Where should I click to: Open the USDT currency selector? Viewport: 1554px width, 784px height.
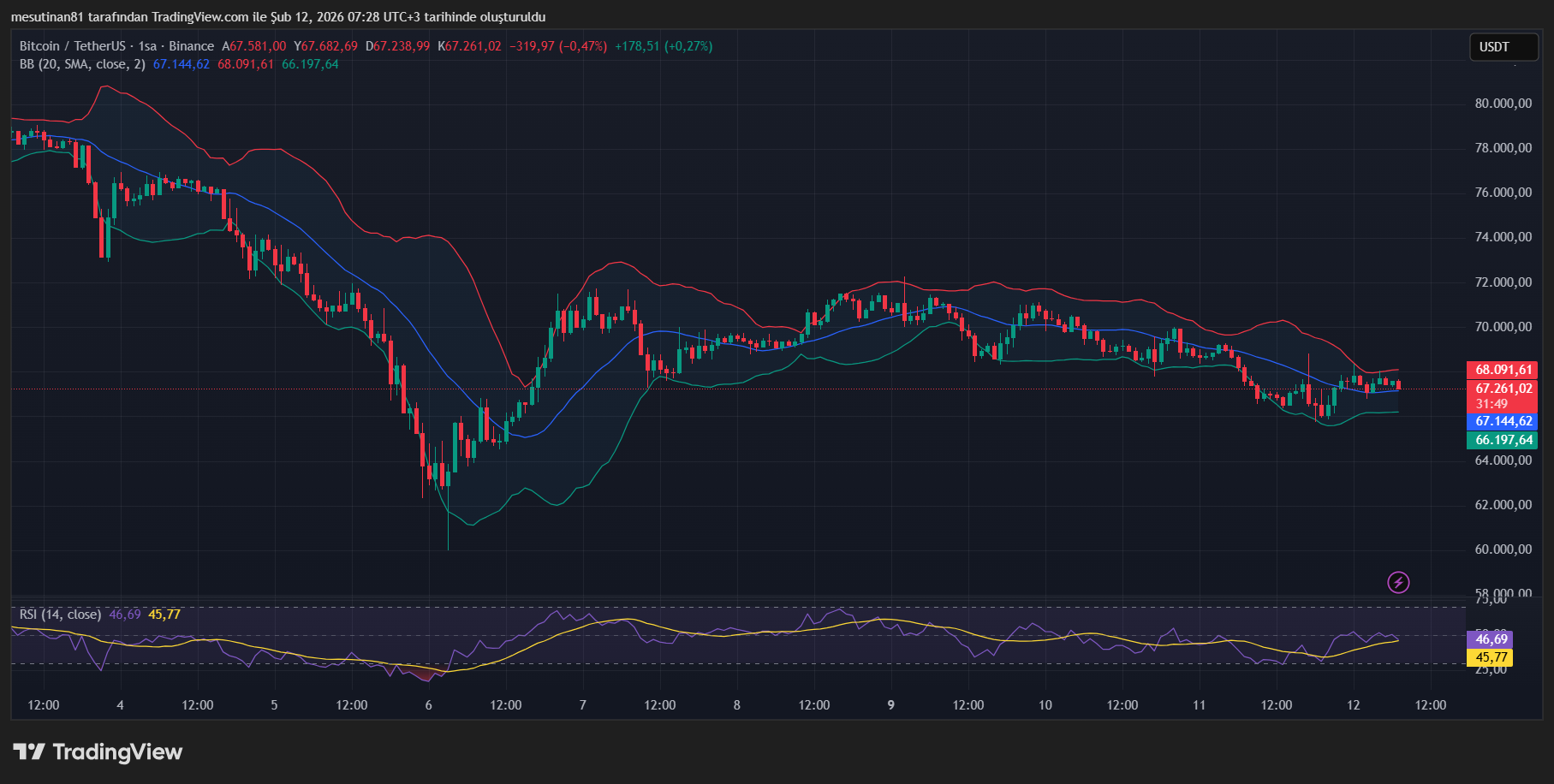pyautogui.click(x=1503, y=47)
